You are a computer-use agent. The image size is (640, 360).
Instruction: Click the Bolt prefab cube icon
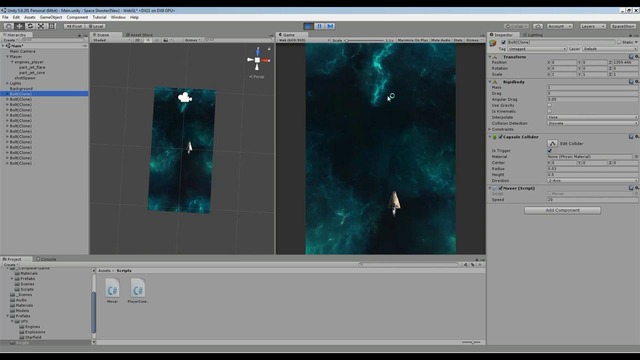tap(493, 43)
